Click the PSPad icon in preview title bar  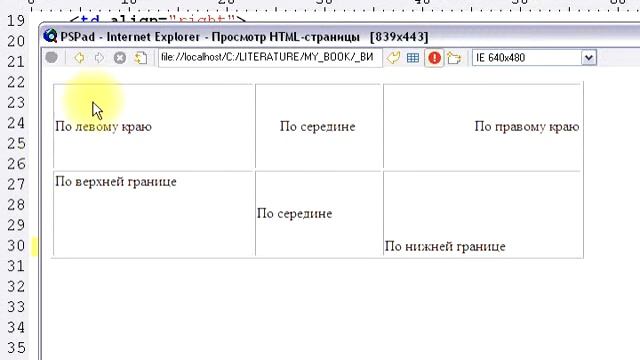pos(50,36)
